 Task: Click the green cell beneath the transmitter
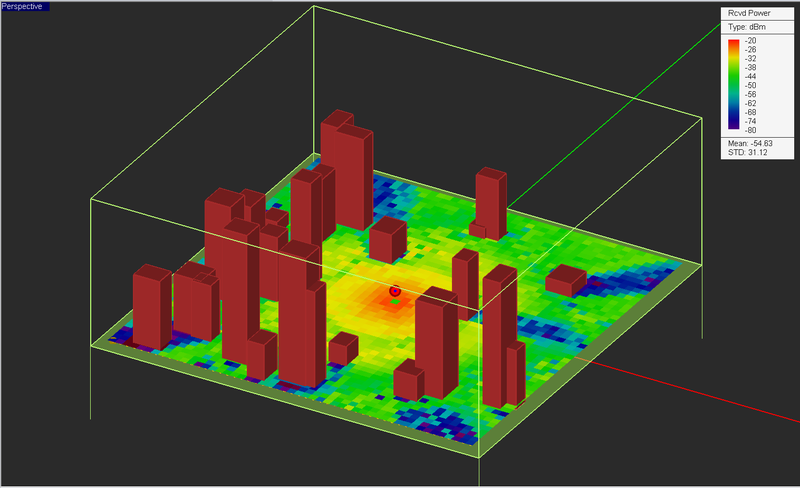pyautogui.click(x=395, y=302)
